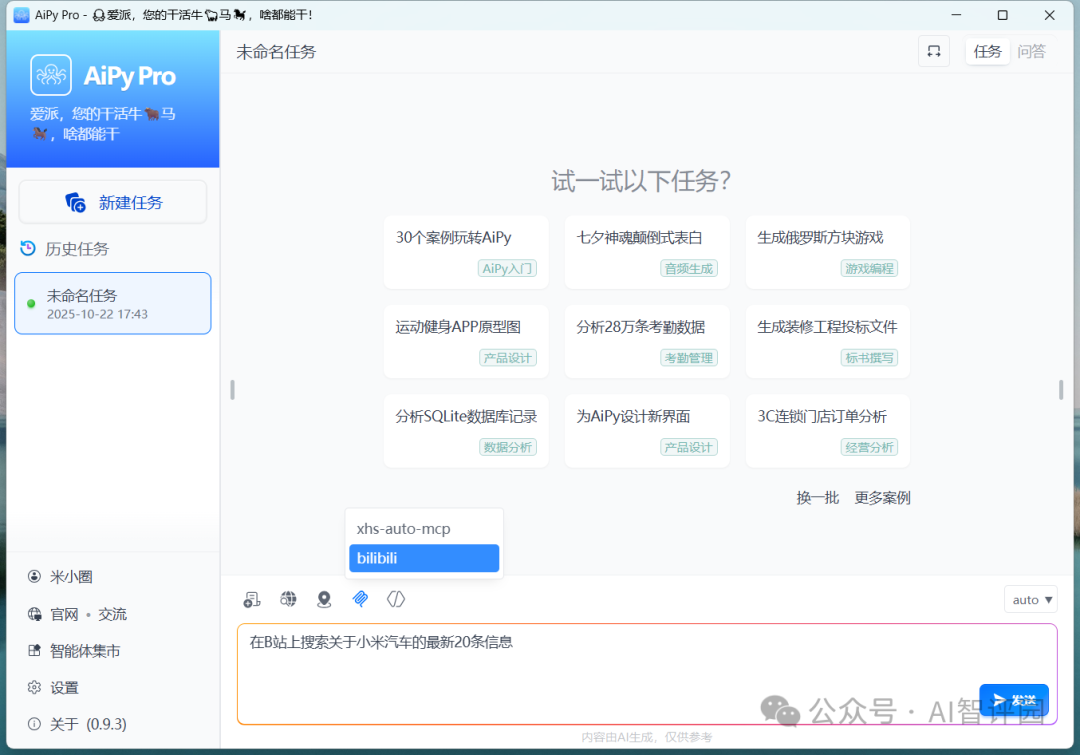Click the globe web search icon above input
This screenshot has height=755, width=1080.
coord(288,599)
